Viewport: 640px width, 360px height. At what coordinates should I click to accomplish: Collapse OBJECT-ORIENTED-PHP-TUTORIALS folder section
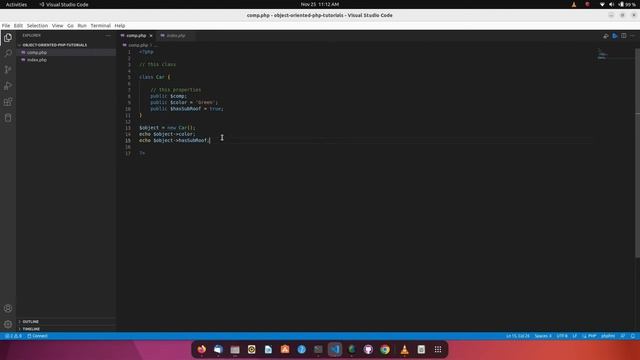click(55, 45)
